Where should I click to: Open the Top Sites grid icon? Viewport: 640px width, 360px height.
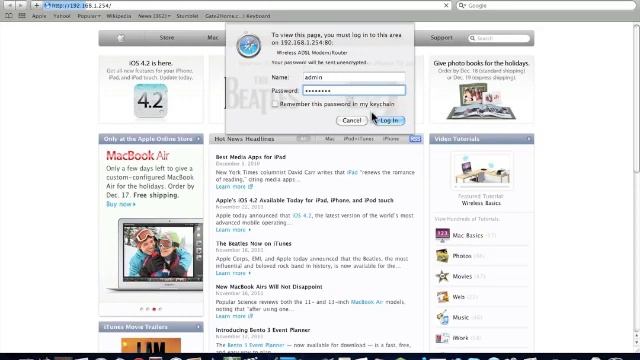pos(22,16)
